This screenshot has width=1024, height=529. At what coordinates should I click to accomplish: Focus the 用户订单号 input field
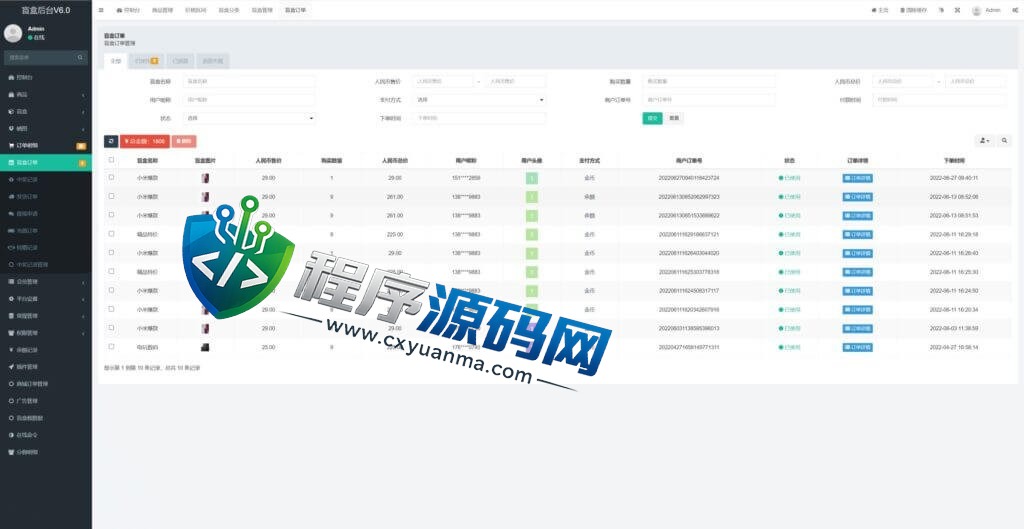[709, 100]
